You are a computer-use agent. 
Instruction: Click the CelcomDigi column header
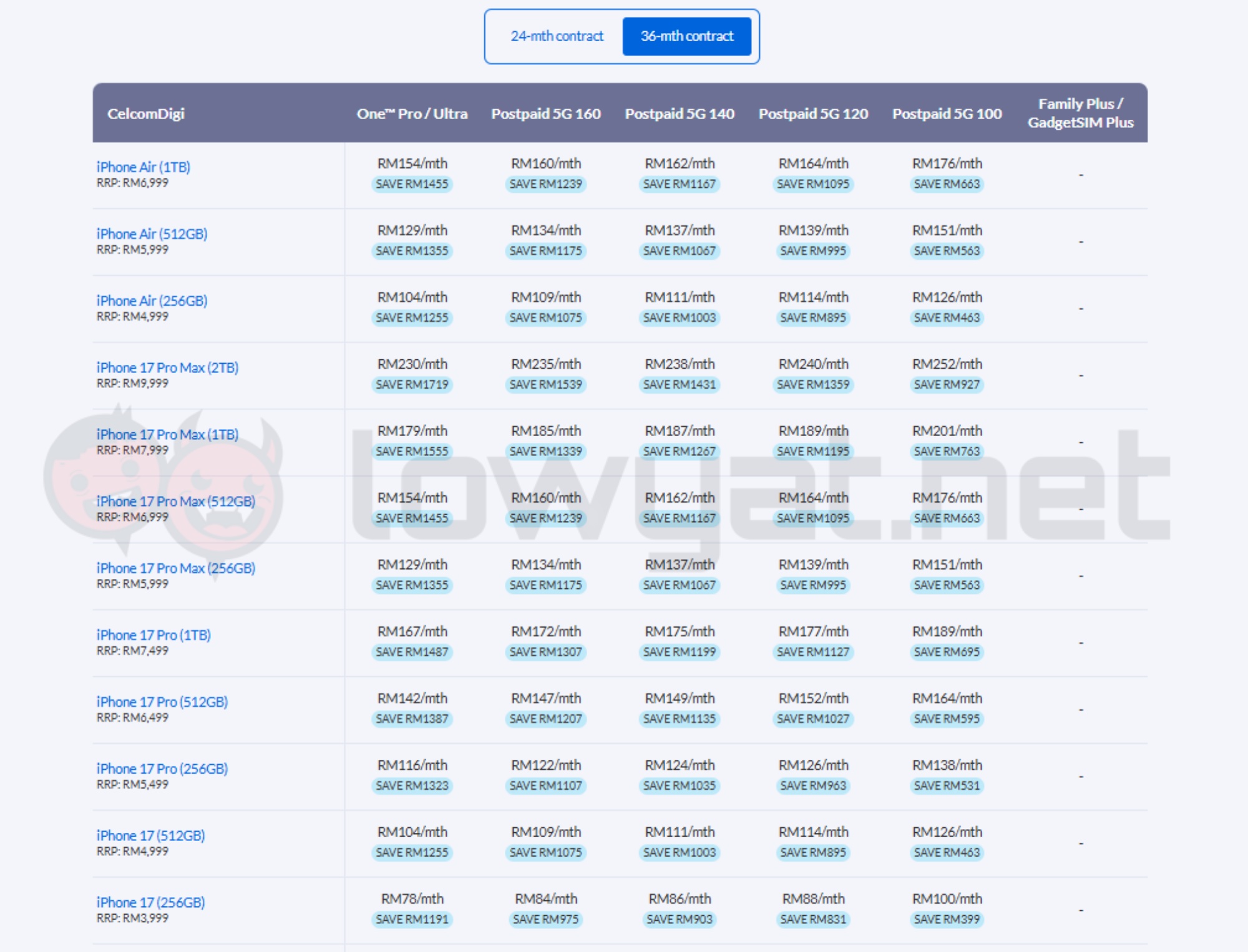pyautogui.click(x=146, y=114)
